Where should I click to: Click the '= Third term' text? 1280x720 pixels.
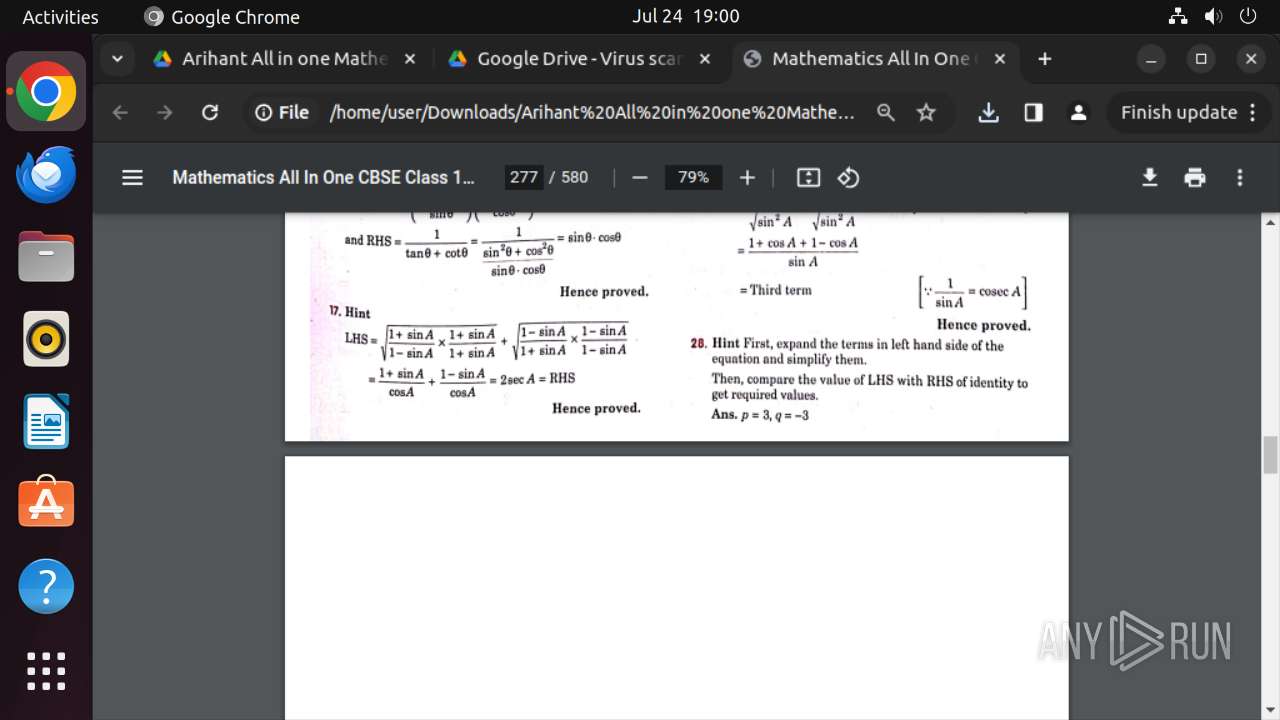point(775,290)
